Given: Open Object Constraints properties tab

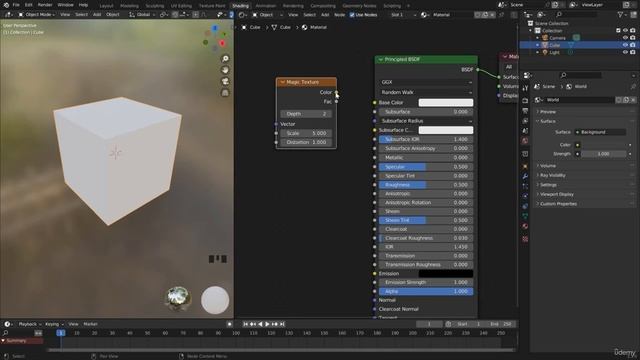Looking at the screenshot, I should coord(525,206).
